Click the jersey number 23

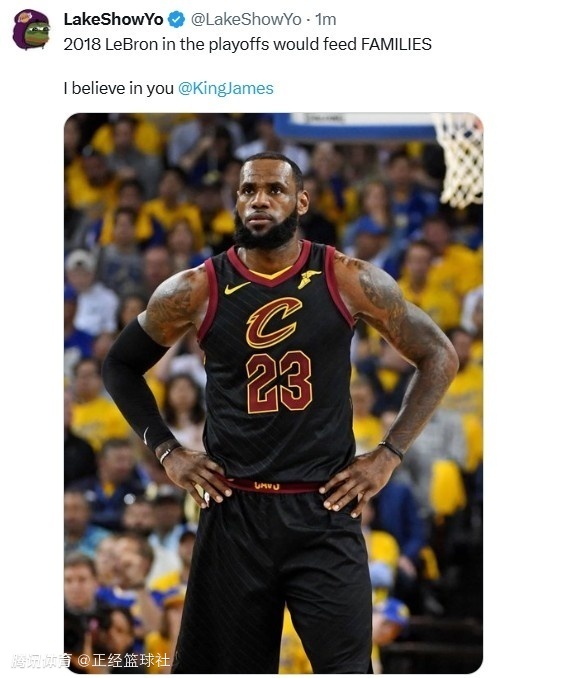click(x=279, y=382)
